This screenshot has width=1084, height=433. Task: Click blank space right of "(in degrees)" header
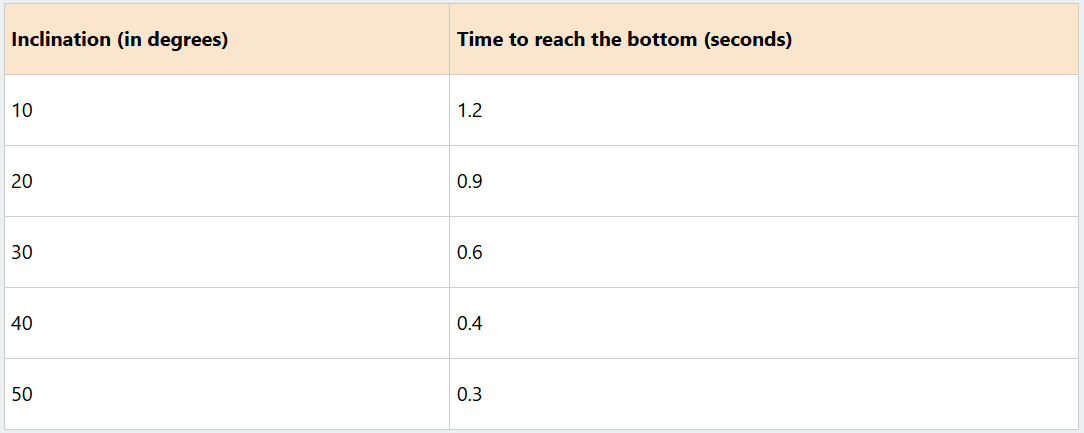340,40
